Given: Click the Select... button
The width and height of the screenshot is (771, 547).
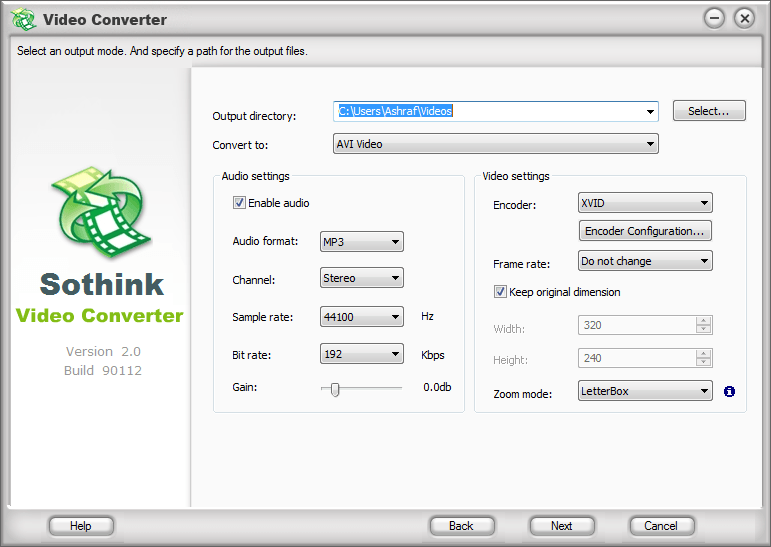Looking at the screenshot, I should [x=709, y=111].
